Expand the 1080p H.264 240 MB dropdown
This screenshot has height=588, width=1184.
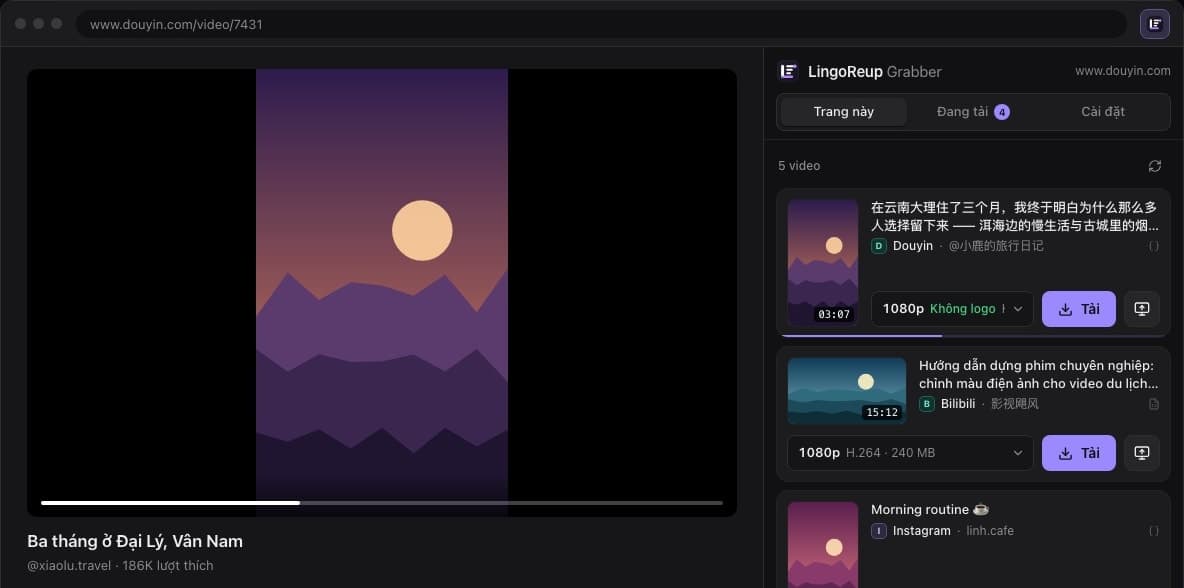[910, 453]
